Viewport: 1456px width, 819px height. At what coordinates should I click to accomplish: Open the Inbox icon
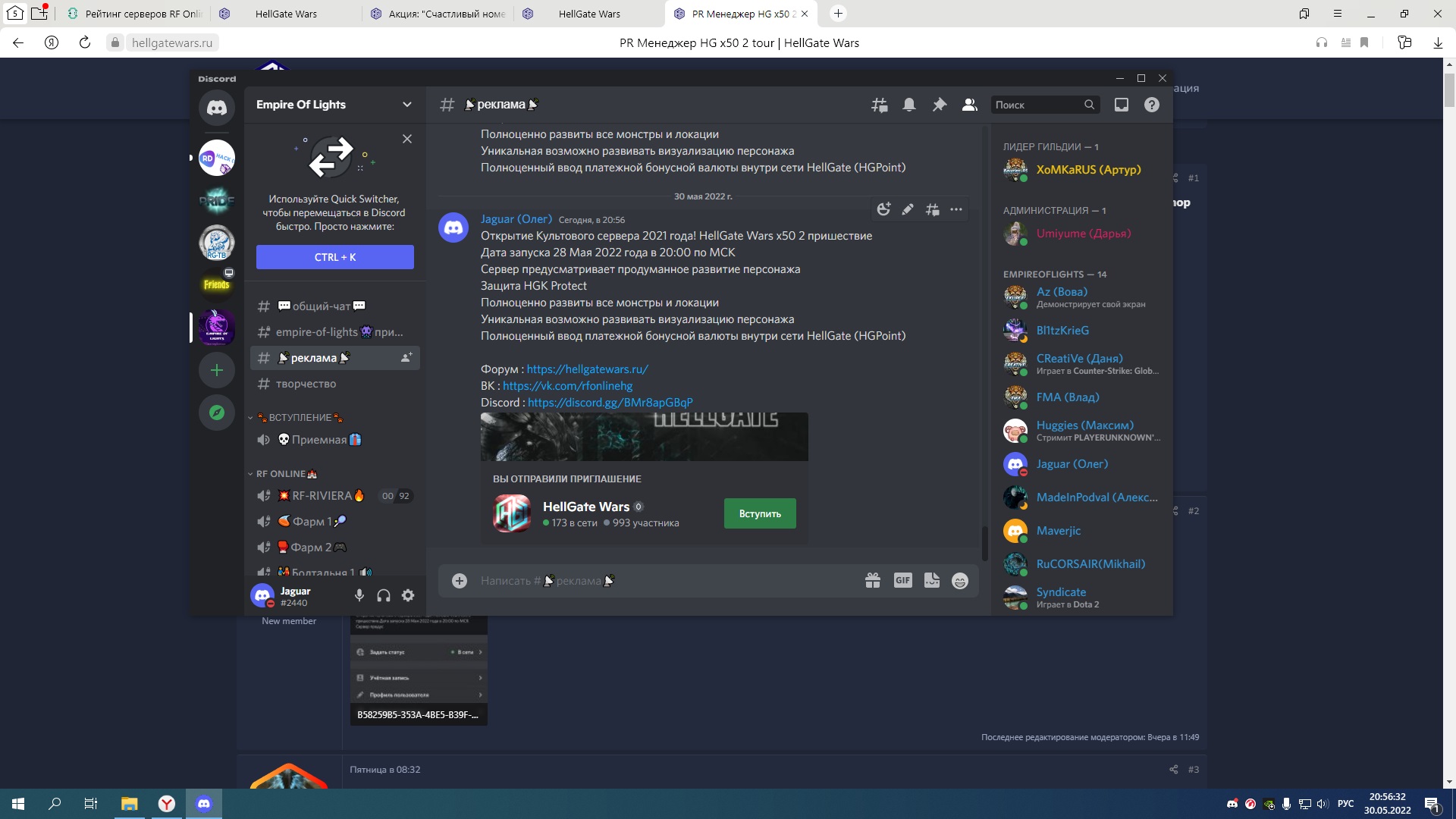(1122, 105)
